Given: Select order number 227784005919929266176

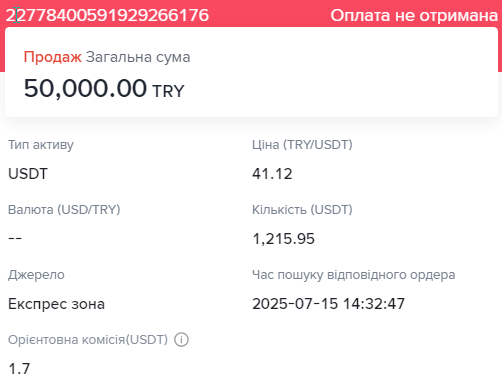Looking at the screenshot, I should (107, 15).
